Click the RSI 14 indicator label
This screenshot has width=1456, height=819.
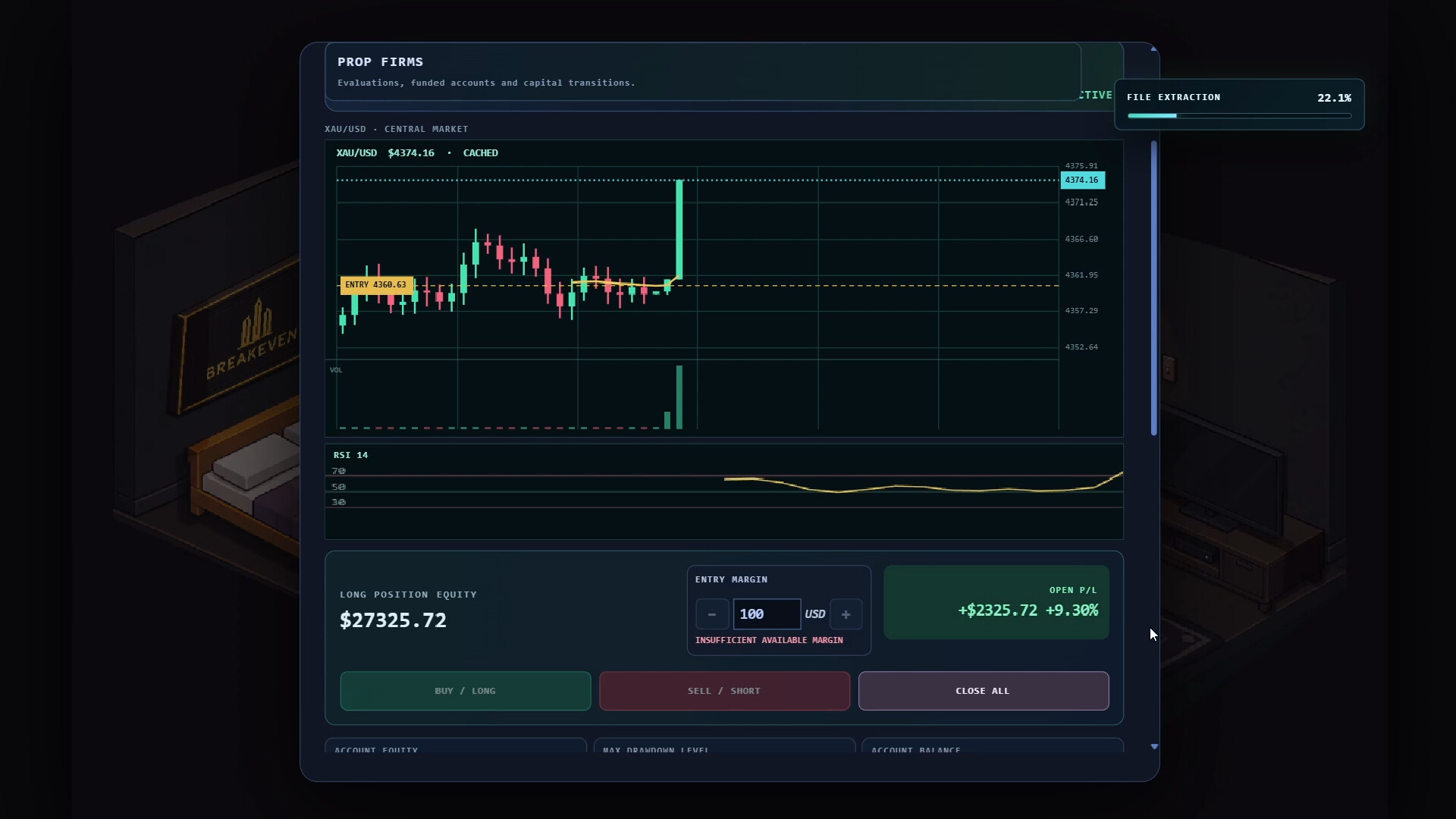point(350,455)
